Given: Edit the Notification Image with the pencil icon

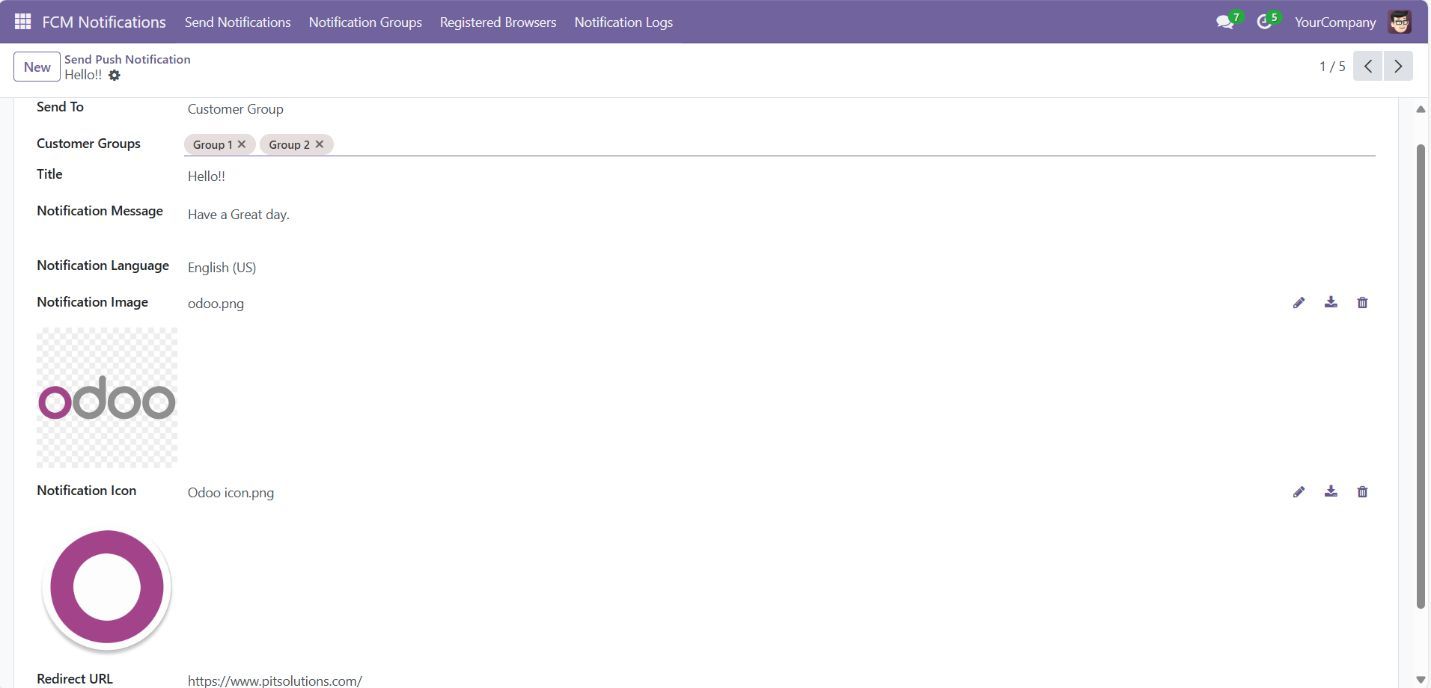Looking at the screenshot, I should (1298, 302).
